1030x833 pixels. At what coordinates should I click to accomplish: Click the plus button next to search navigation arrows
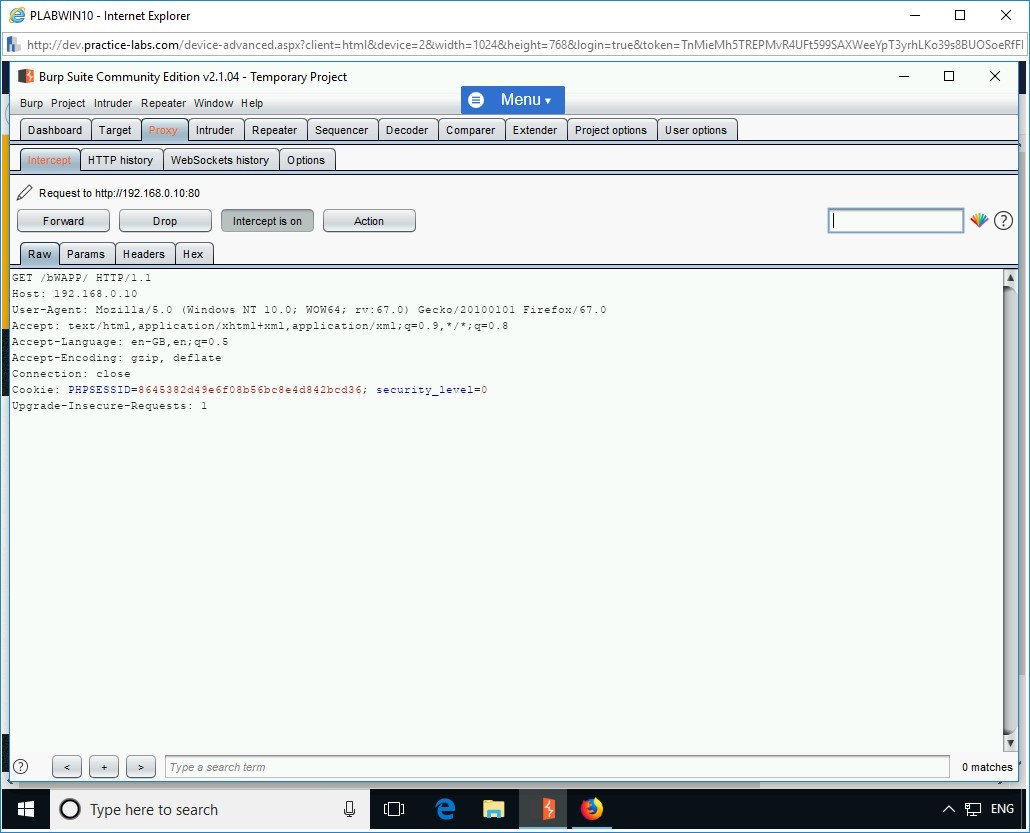pyautogui.click(x=103, y=767)
